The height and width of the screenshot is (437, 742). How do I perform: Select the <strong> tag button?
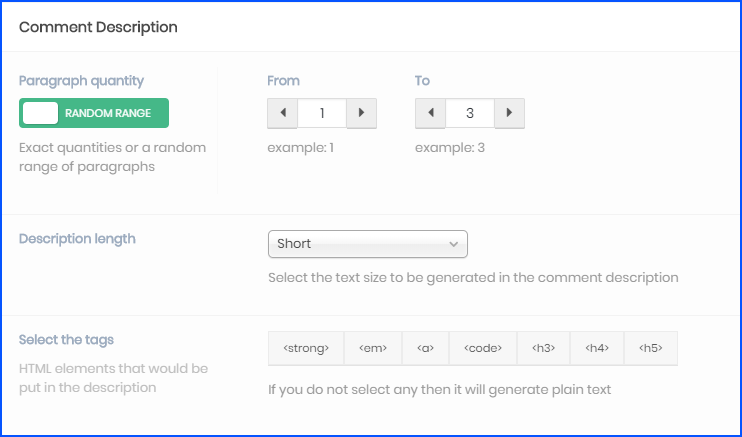306,348
